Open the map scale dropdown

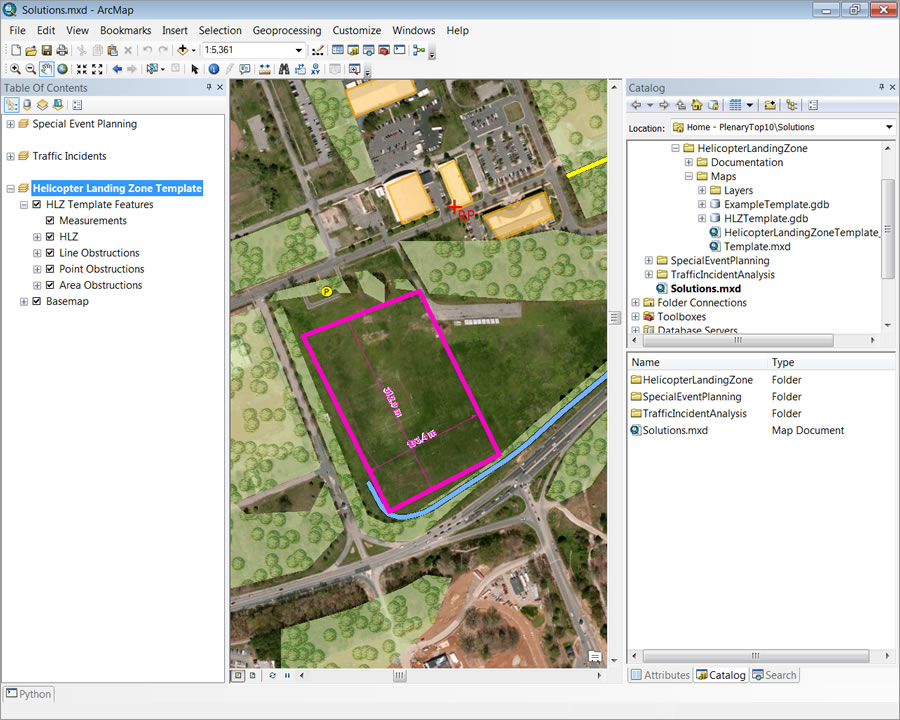point(298,50)
